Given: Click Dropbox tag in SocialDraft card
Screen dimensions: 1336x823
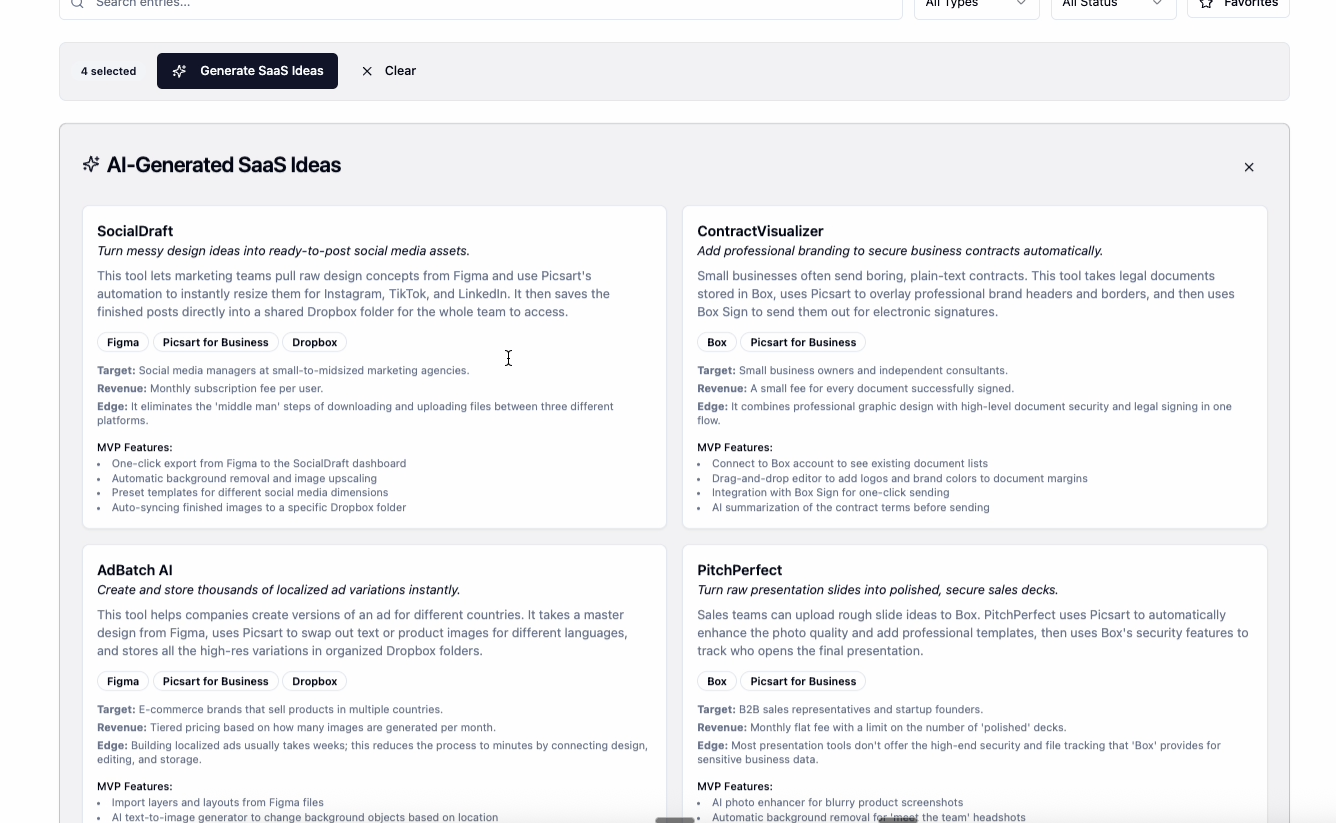Looking at the screenshot, I should click(x=315, y=342).
